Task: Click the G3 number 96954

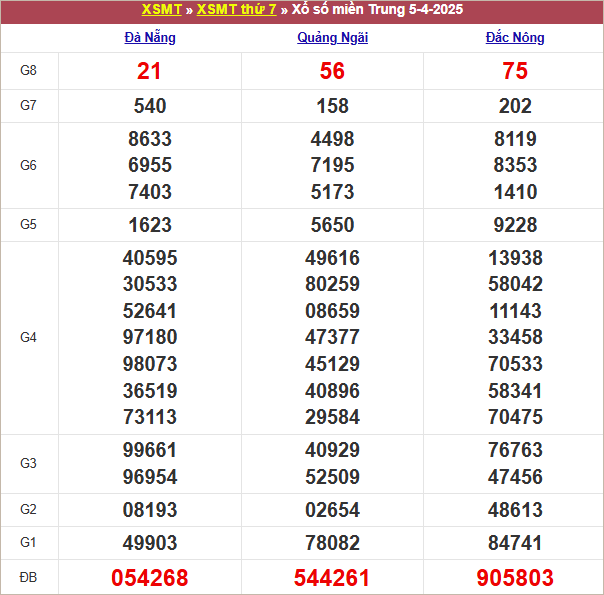Action: coord(150,477)
